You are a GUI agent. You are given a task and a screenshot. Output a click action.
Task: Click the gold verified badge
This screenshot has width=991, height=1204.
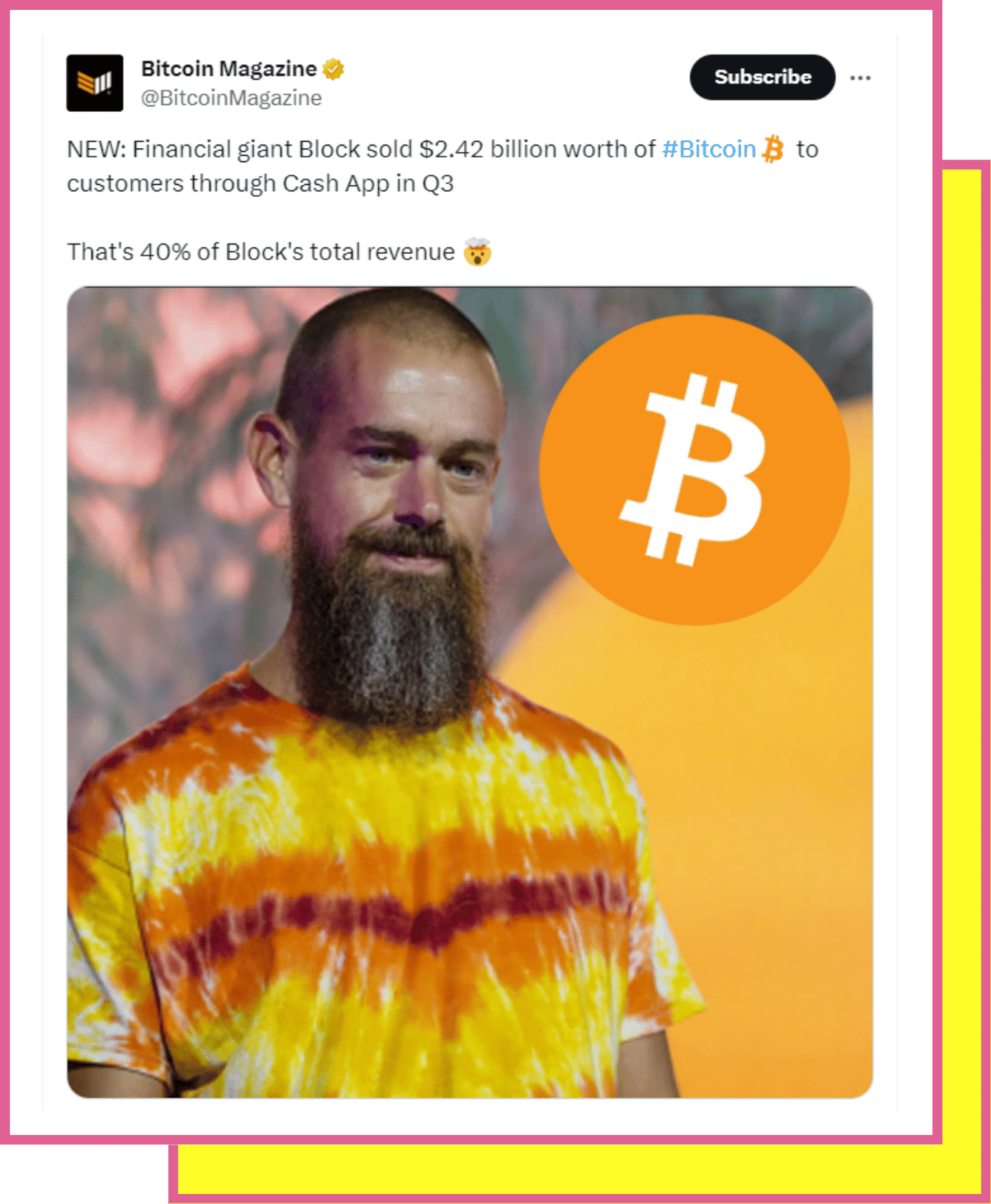(x=333, y=69)
